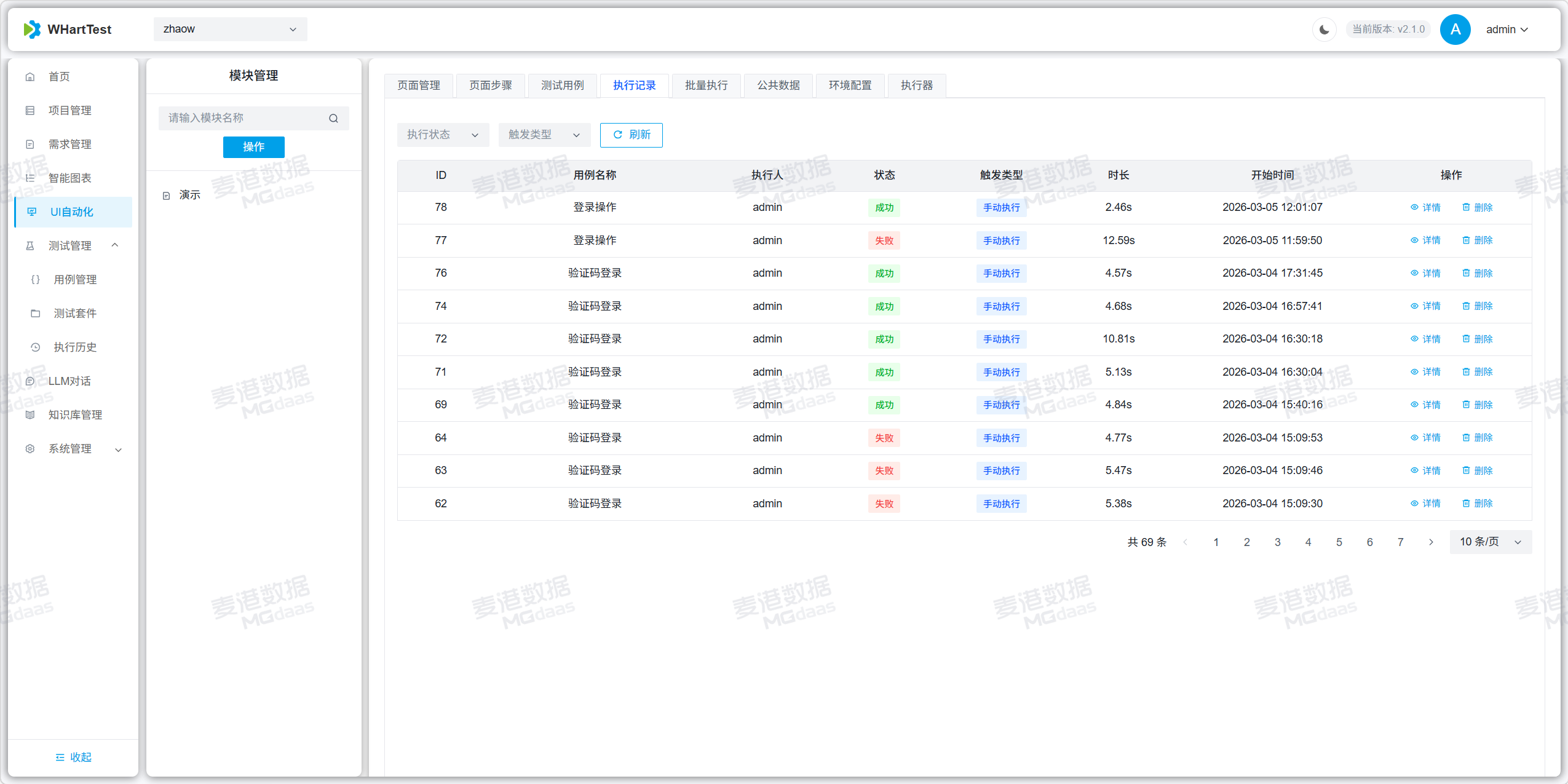Click the WHartTest logo icon
Viewport: 1568px width, 784px height.
[32, 30]
